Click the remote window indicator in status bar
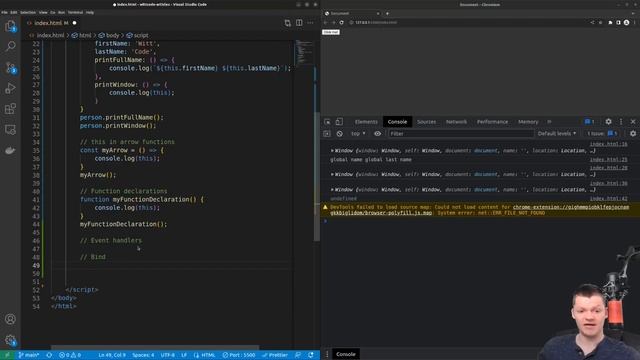 tap(7, 355)
